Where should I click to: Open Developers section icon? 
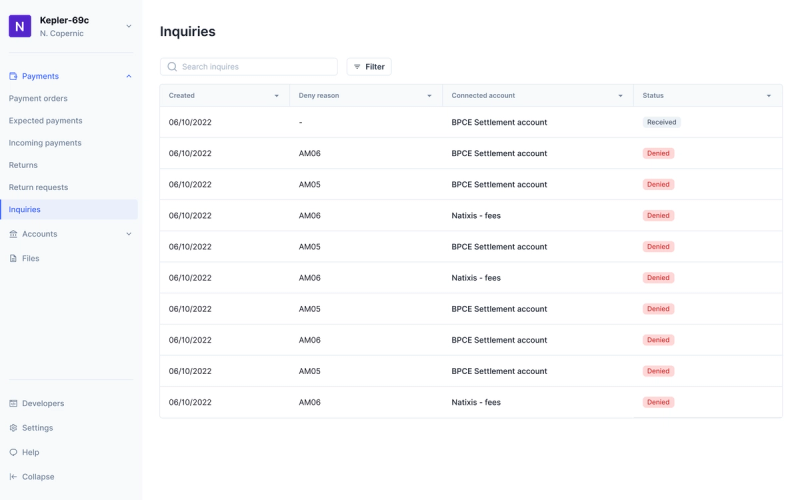point(13,403)
